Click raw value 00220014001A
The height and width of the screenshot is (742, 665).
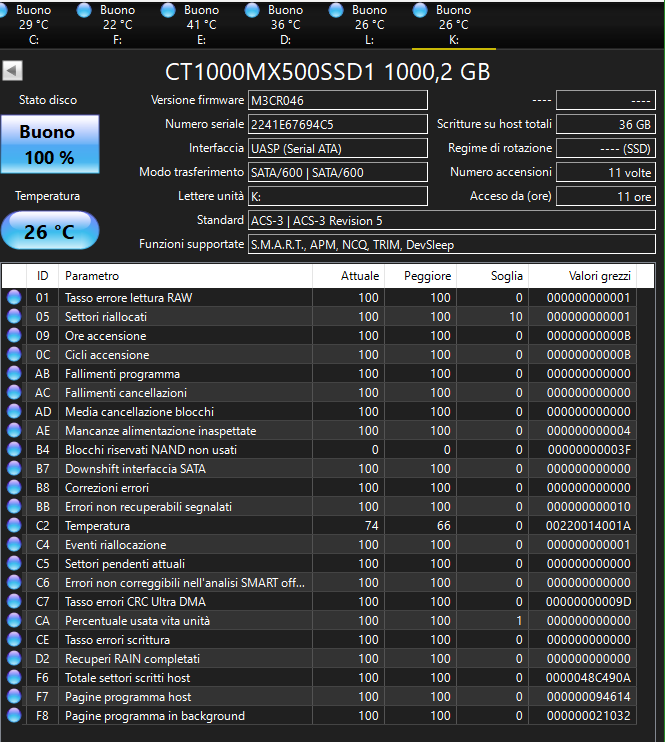tap(588, 526)
